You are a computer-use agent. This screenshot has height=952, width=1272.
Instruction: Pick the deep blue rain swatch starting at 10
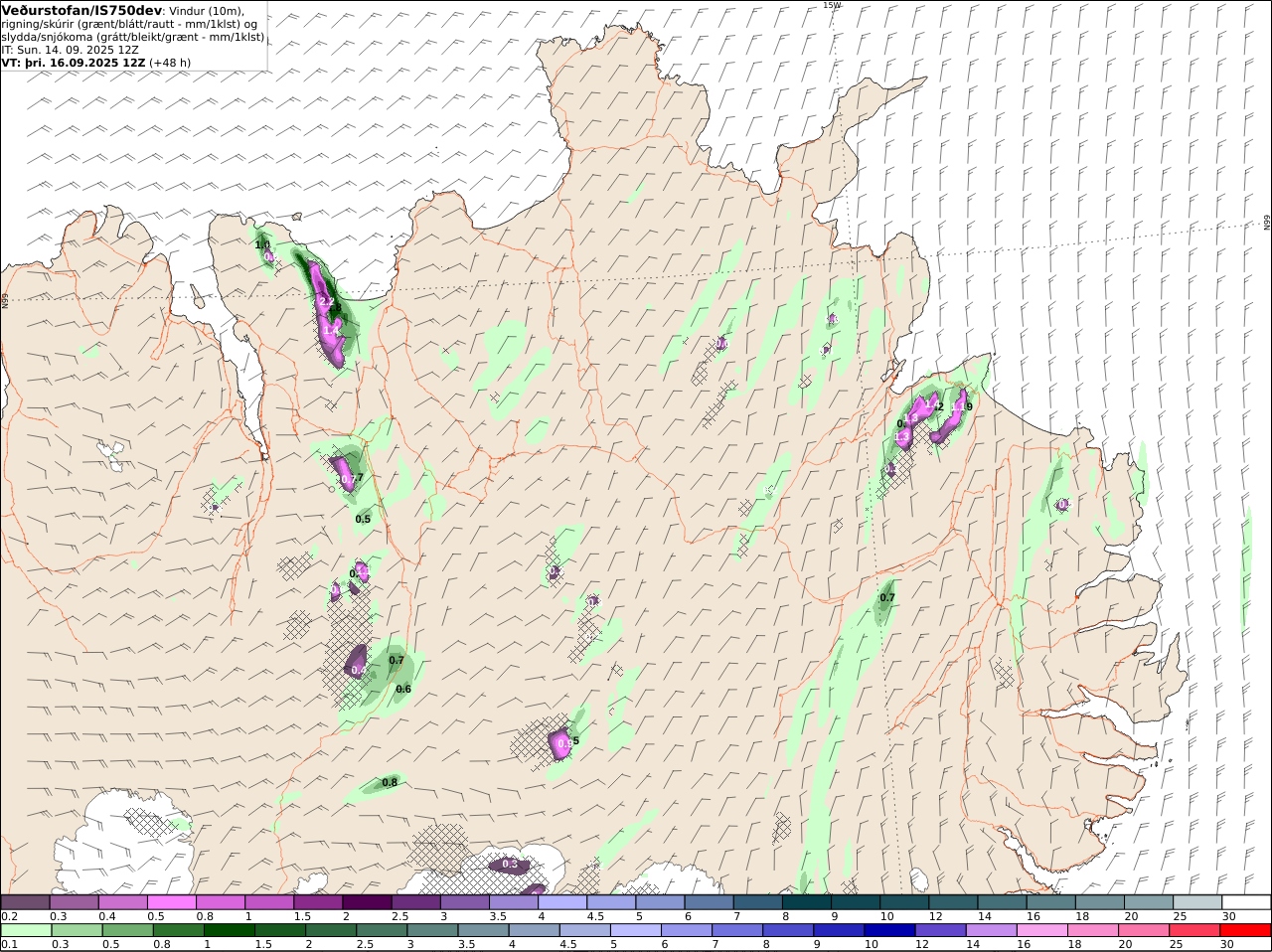point(888,930)
